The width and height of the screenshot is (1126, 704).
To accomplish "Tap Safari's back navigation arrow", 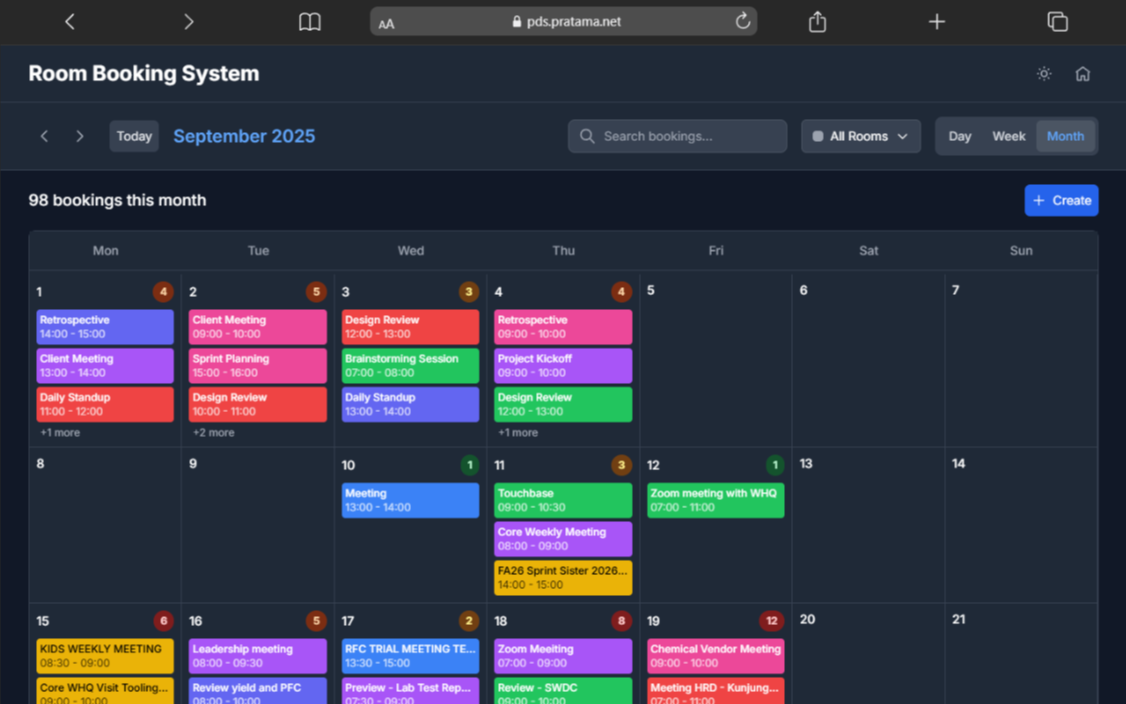I will [x=70, y=21].
